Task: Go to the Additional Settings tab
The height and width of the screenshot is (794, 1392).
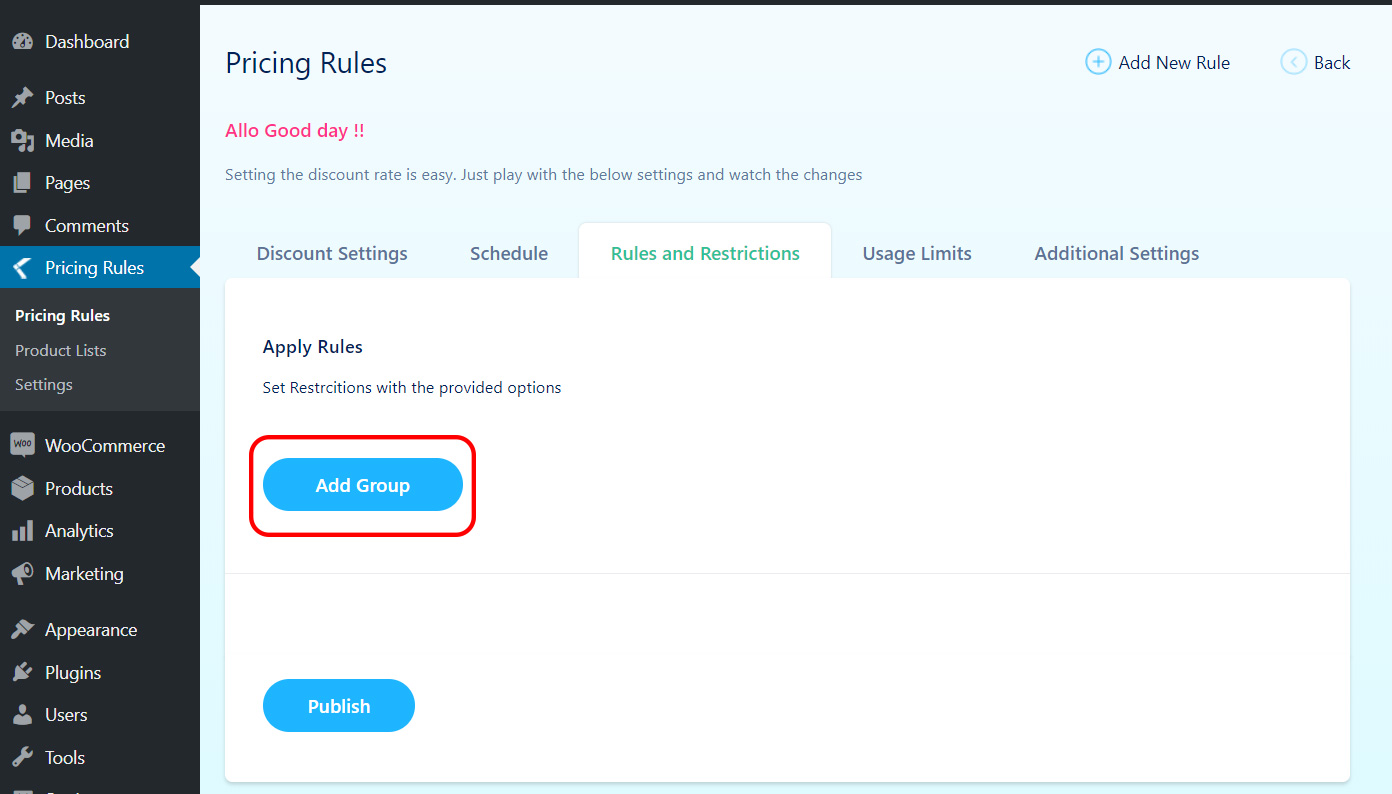Action: [x=1117, y=254]
